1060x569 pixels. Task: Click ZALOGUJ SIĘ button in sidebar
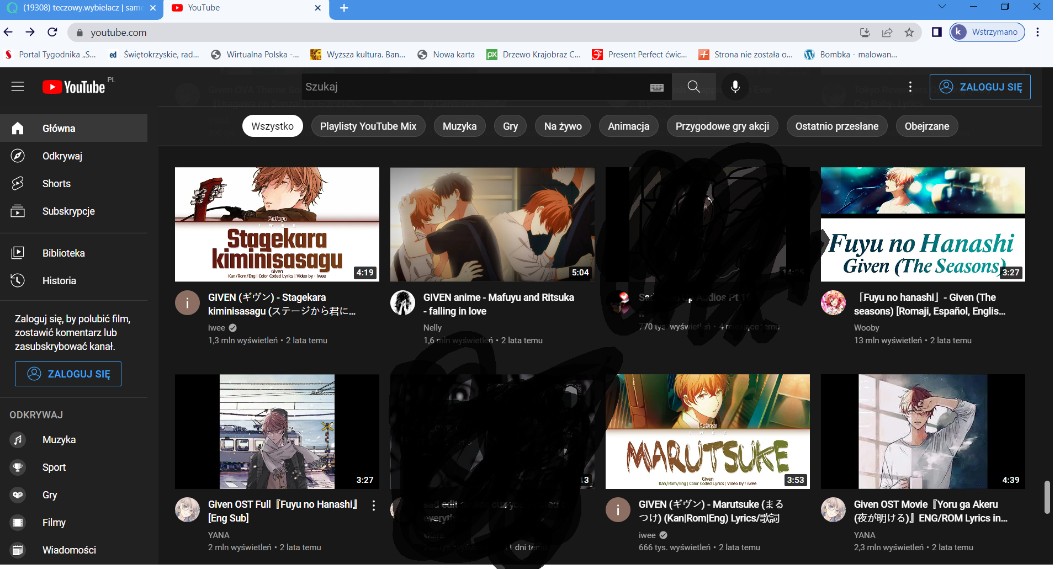[x=68, y=374]
